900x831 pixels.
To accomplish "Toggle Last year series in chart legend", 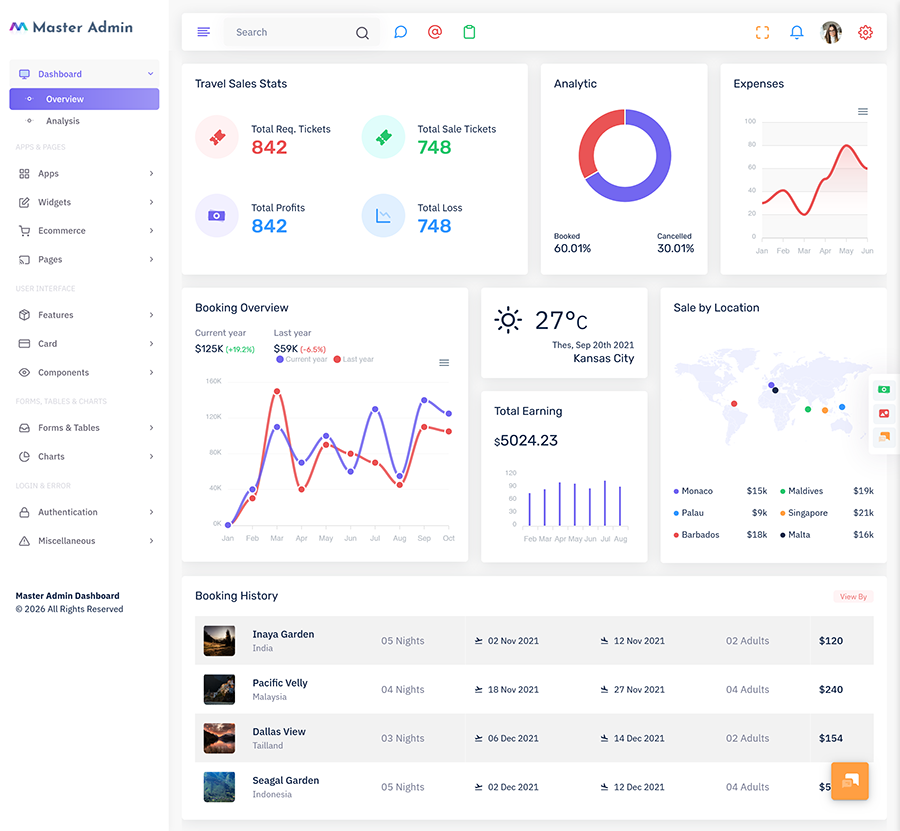I will click(354, 359).
